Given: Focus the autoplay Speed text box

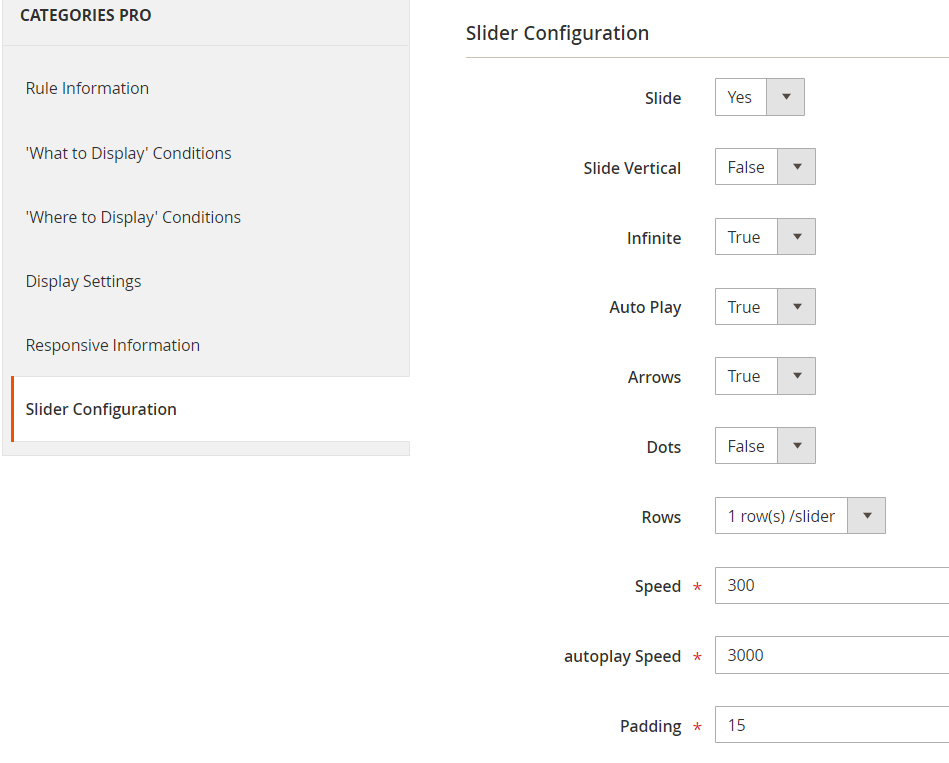Looking at the screenshot, I should tap(830, 656).
